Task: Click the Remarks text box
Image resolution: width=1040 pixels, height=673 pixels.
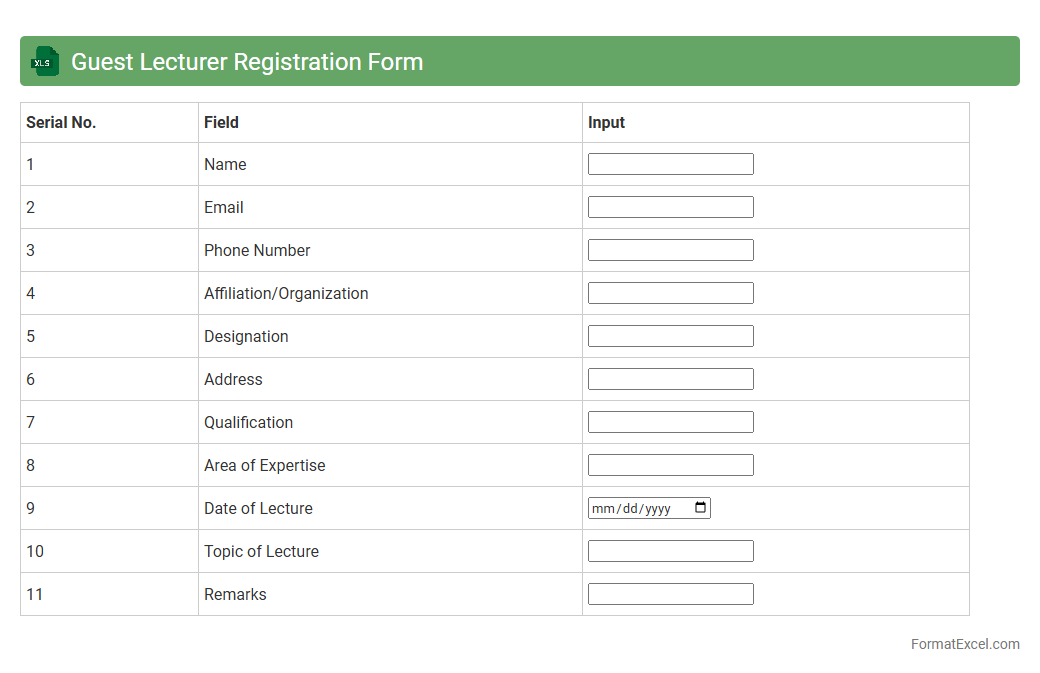Action: (670, 594)
